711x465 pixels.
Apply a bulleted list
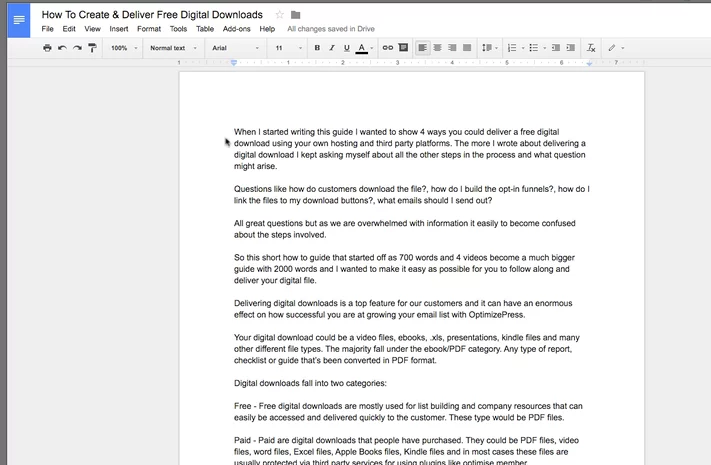coord(534,48)
